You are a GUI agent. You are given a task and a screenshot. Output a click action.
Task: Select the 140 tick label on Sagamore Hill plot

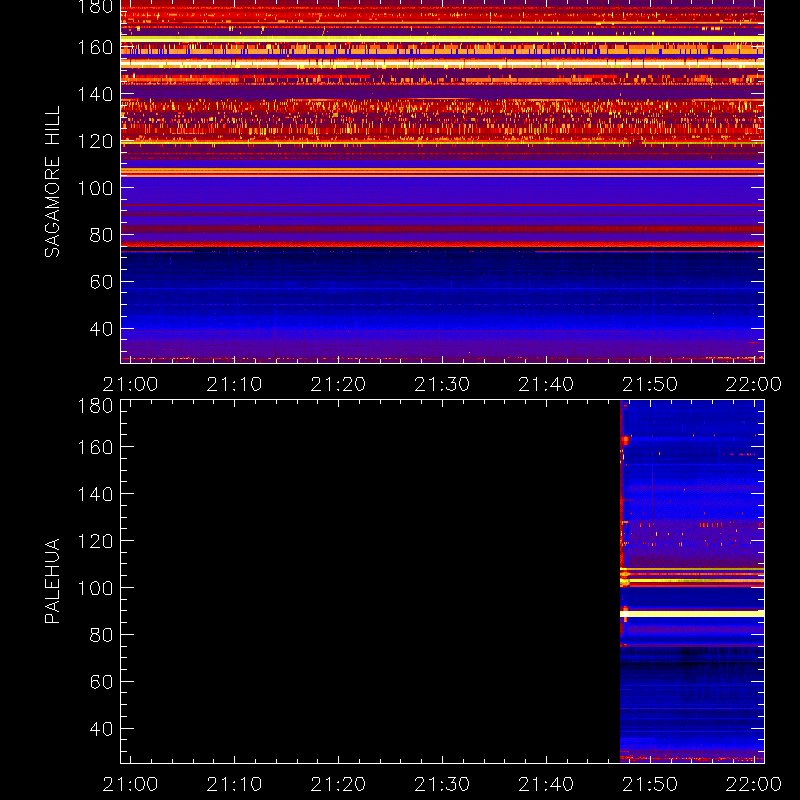pyautogui.click(x=95, y=94)
